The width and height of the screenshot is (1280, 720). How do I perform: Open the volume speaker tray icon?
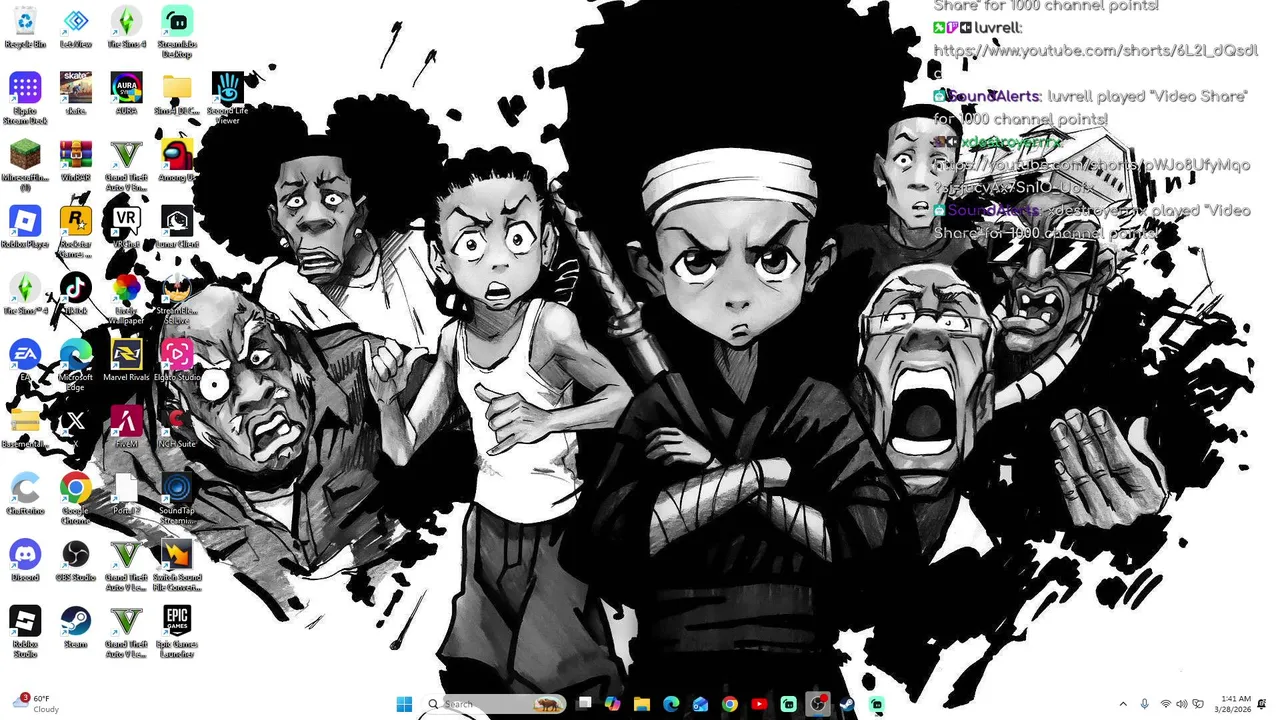1182,704
